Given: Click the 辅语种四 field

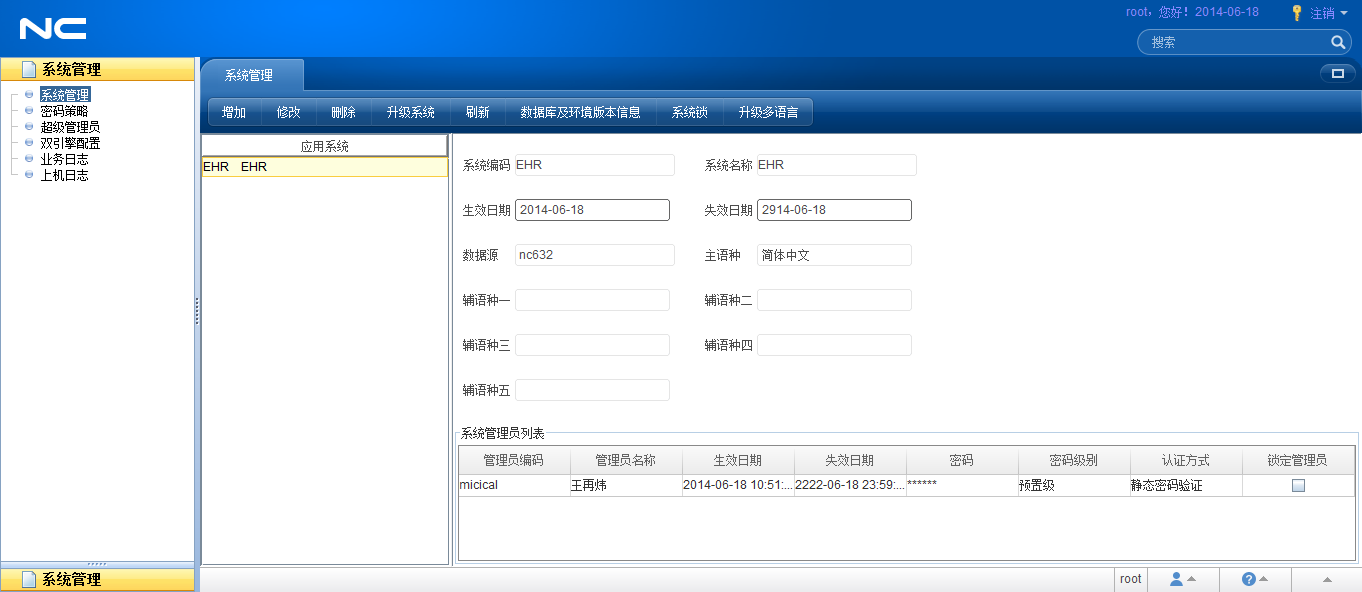Looking at the screenshot, I should tap(834, 345).
